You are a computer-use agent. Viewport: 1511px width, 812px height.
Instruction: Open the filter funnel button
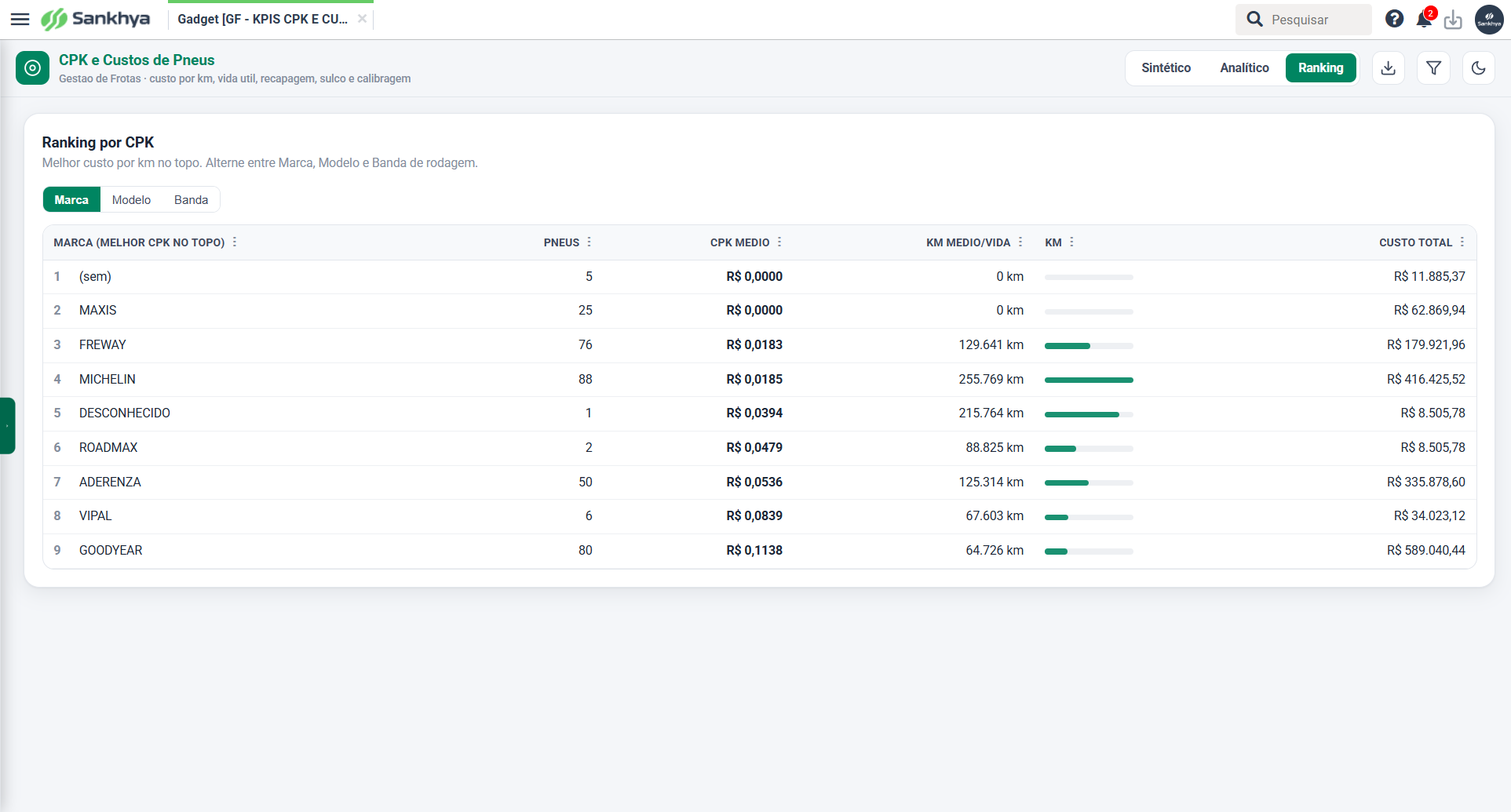tap(1433, 68)
